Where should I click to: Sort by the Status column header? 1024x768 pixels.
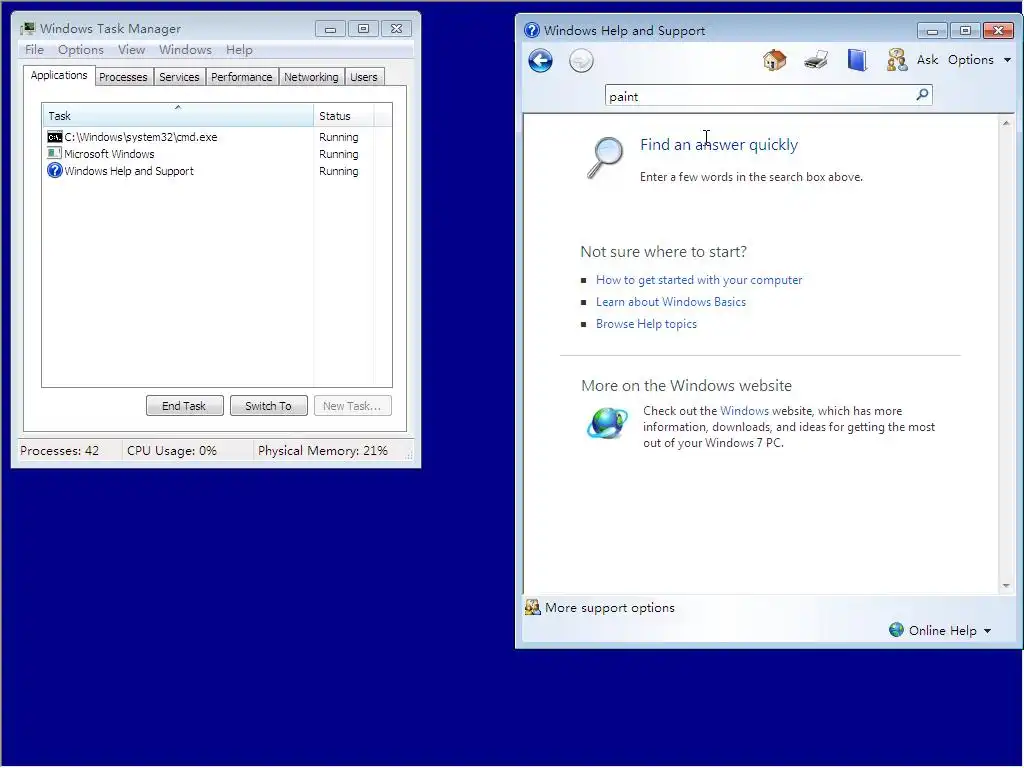click(x=344, y=115)
